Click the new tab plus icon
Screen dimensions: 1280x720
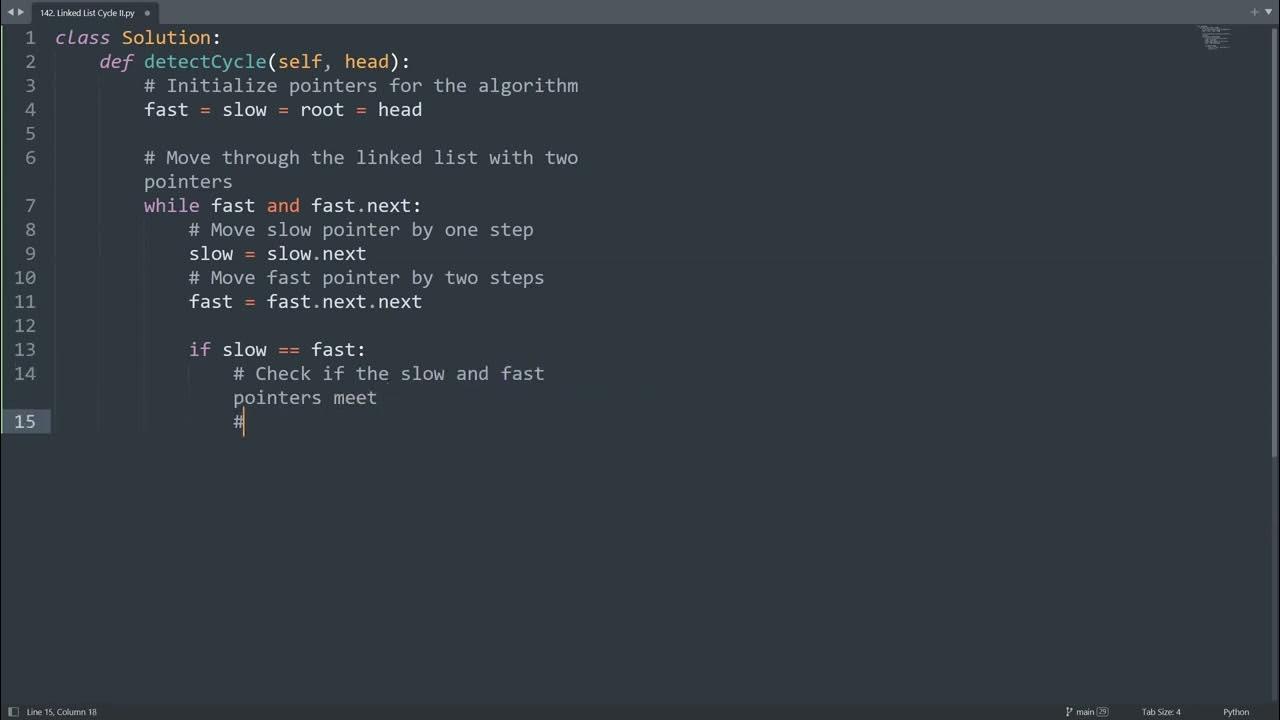[1255, 12]
